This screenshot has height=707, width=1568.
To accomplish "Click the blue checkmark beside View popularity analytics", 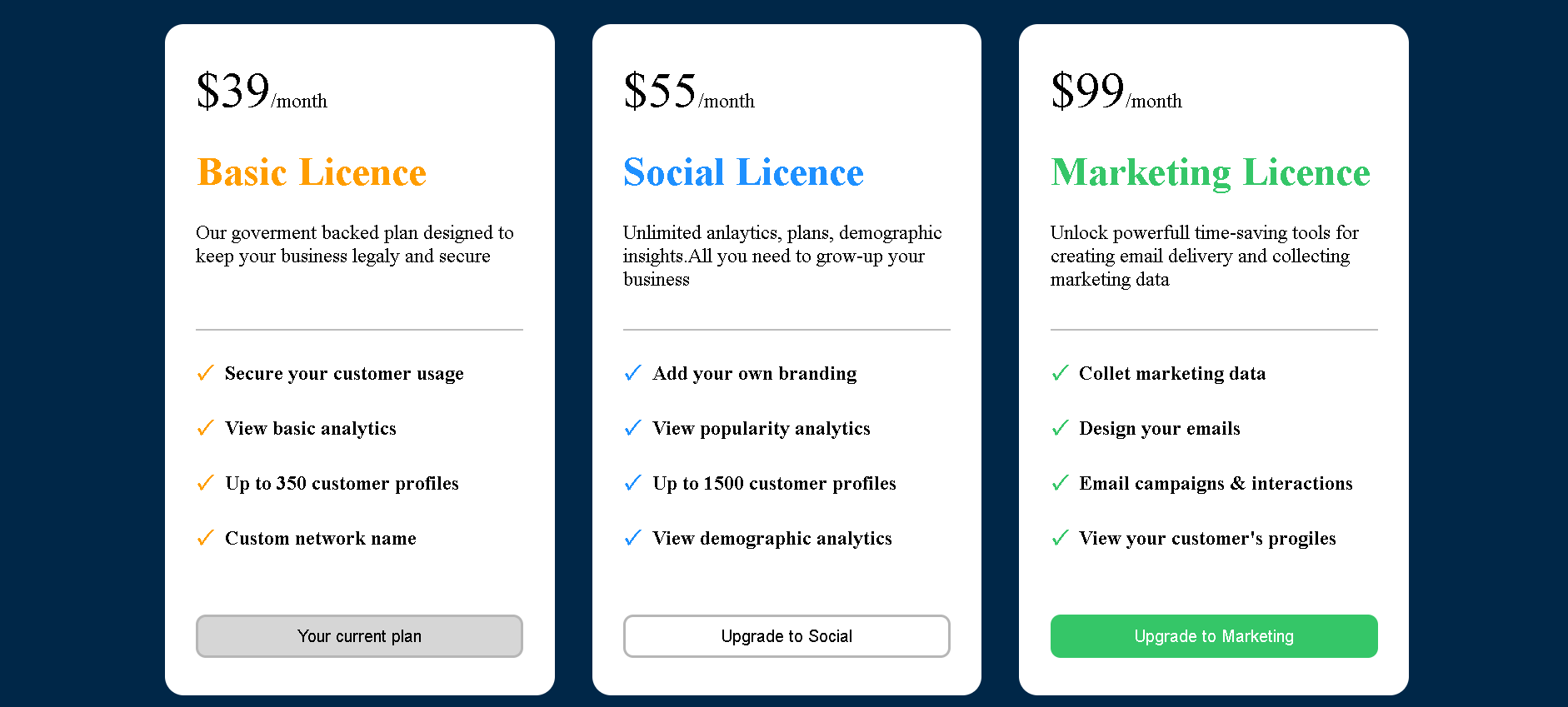I will point(632,427).
